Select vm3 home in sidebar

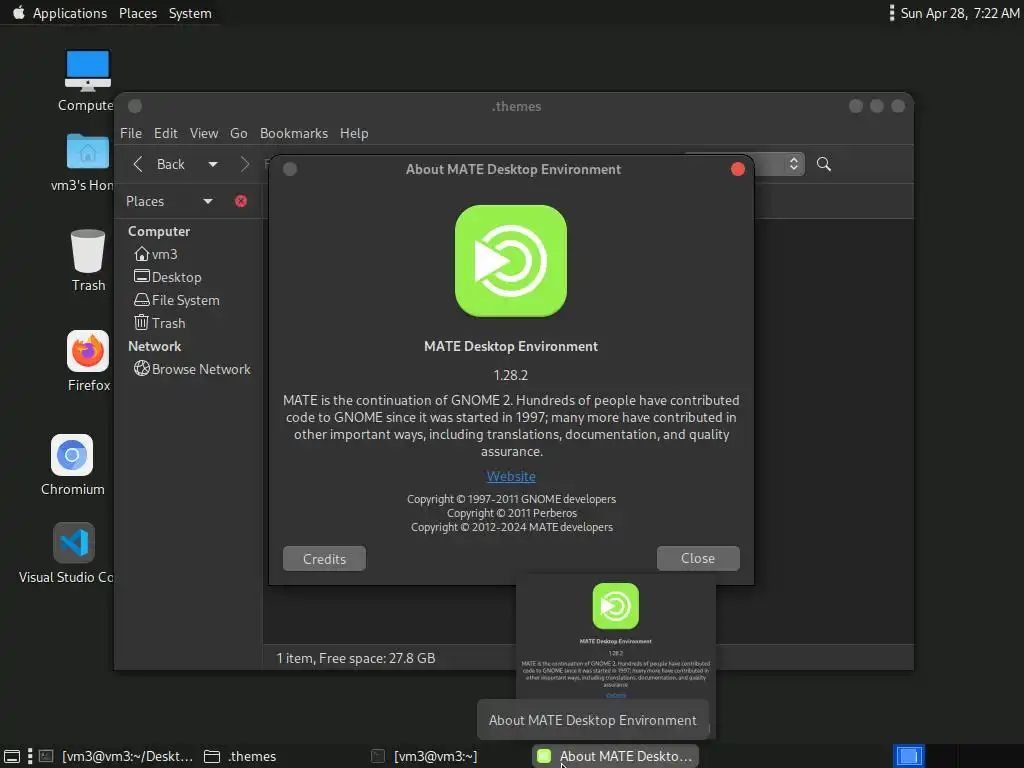pos(155,254)
